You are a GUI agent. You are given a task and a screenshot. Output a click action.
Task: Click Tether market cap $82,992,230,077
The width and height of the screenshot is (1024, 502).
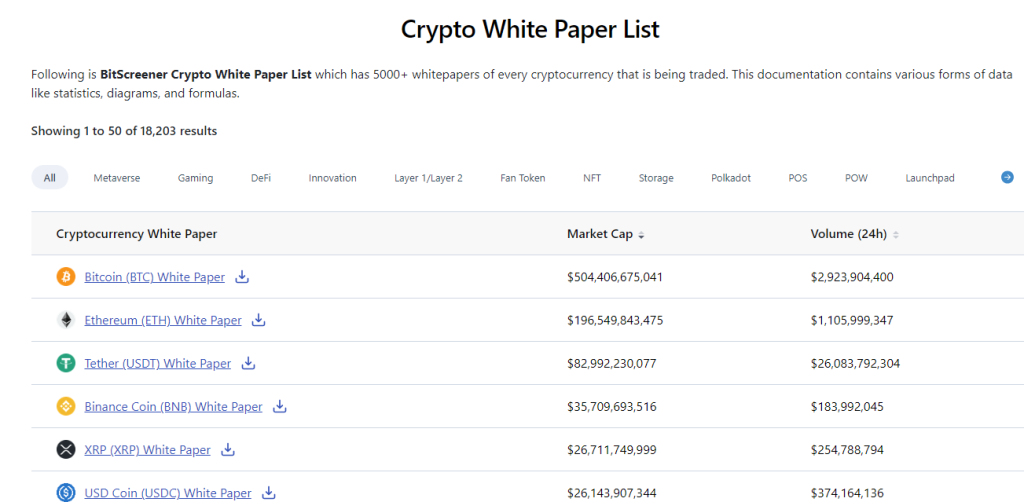[x=611, y=363]
